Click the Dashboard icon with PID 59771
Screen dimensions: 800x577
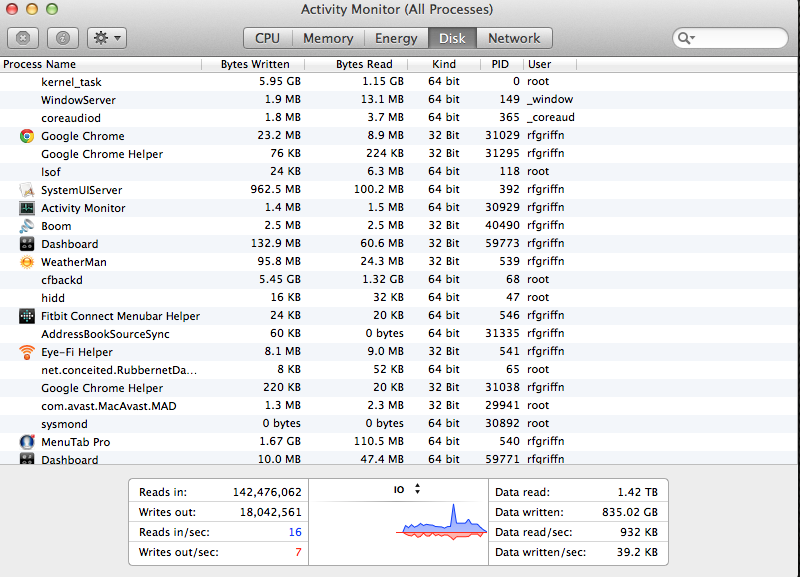[27, 459]
